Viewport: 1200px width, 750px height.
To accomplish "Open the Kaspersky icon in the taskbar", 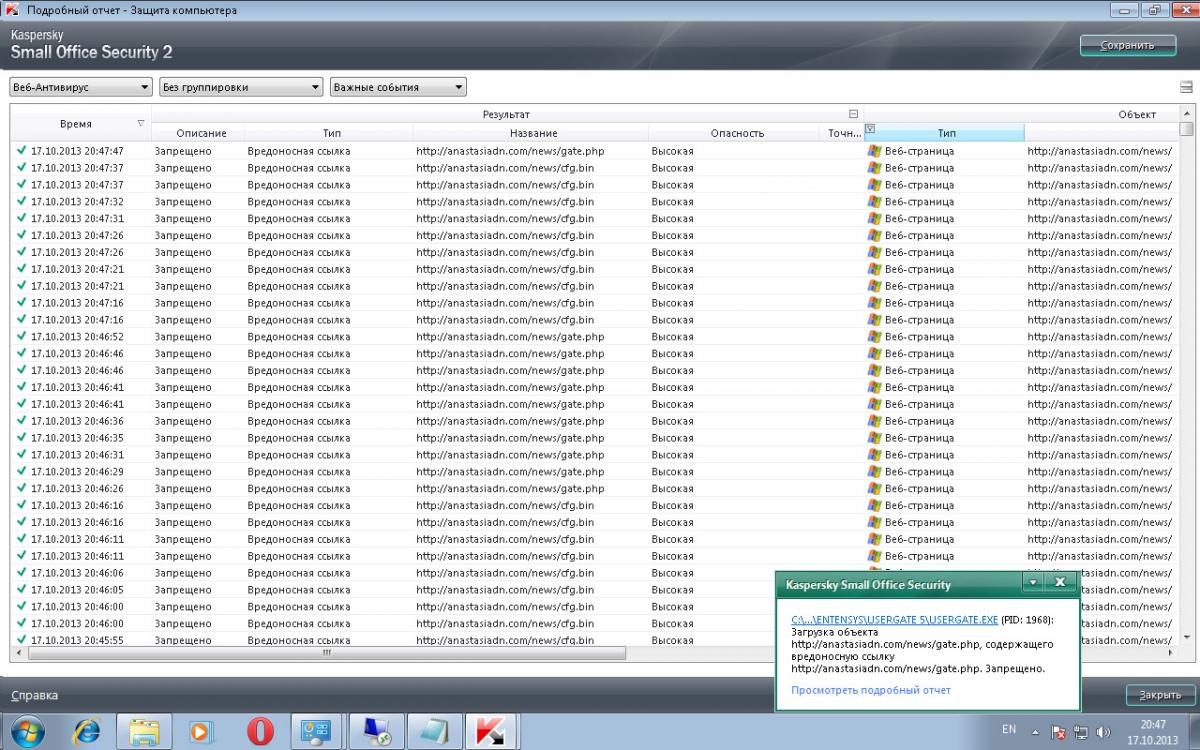I will click(x=490, y=732).
